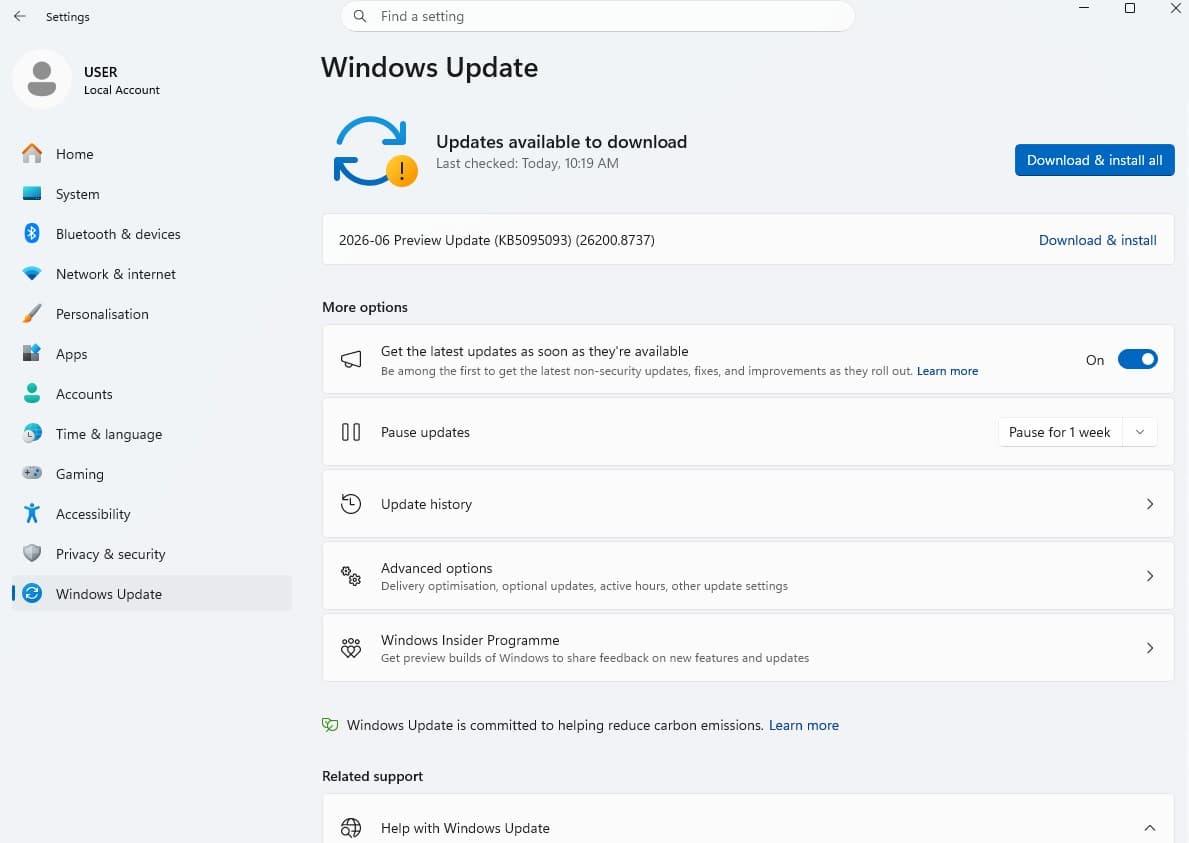Select Apps in the sidebar

point(152,354)
